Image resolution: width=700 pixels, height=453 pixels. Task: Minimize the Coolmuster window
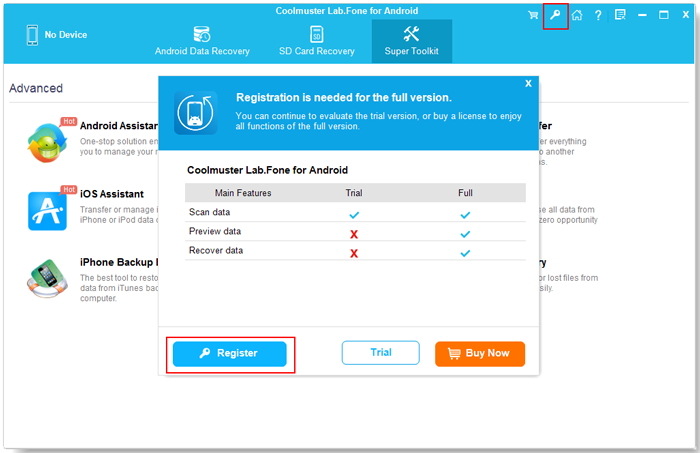[x=642, y=15]
